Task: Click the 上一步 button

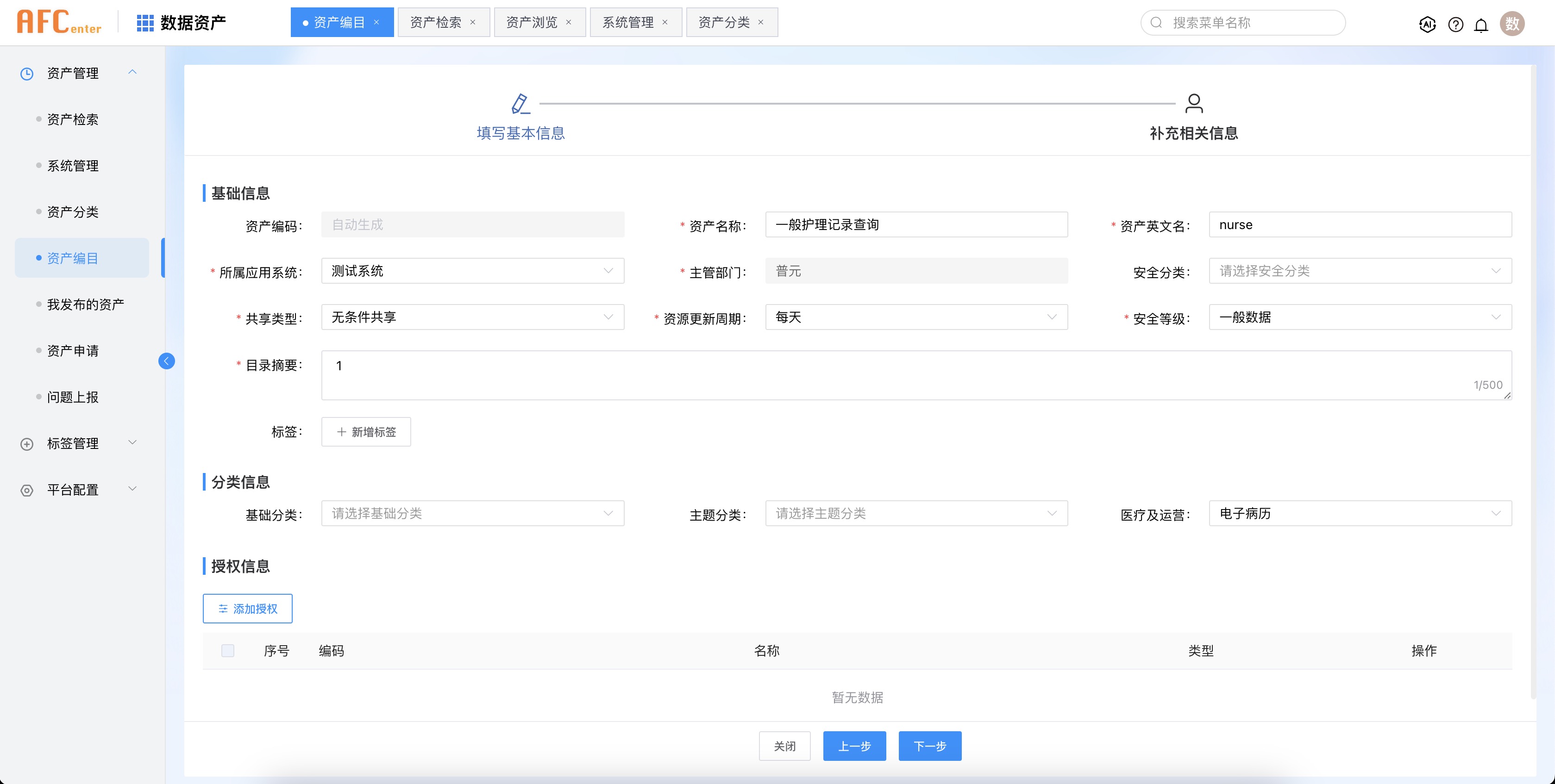Action: pos(855,746)
